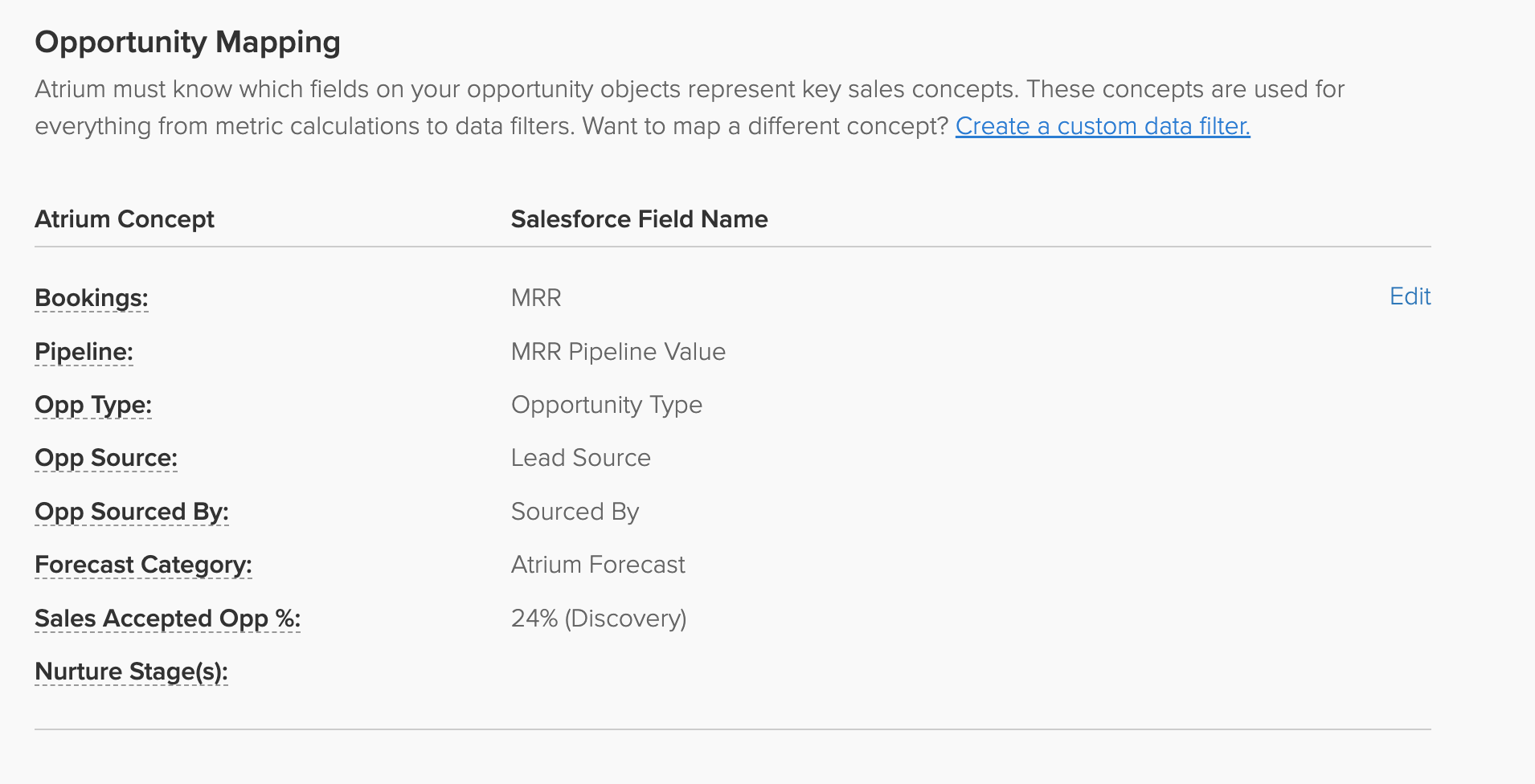The image size is (1535, 784).
Task: Click the Edit link for Opportunity Mapping
Action: coord(1410,296)
